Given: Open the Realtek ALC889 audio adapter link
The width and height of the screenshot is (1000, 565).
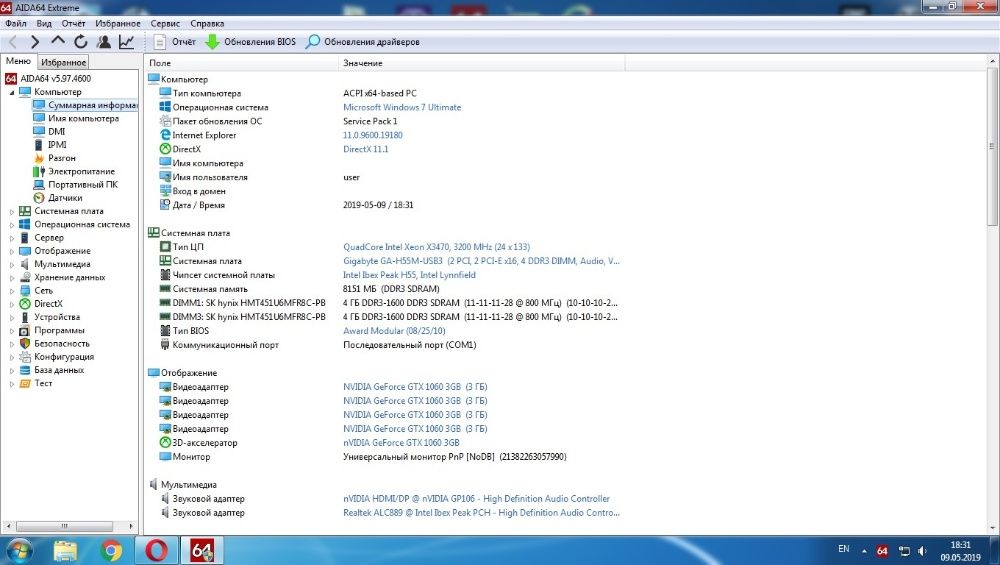Looking at the screenshot, I should tap(481, 513).
